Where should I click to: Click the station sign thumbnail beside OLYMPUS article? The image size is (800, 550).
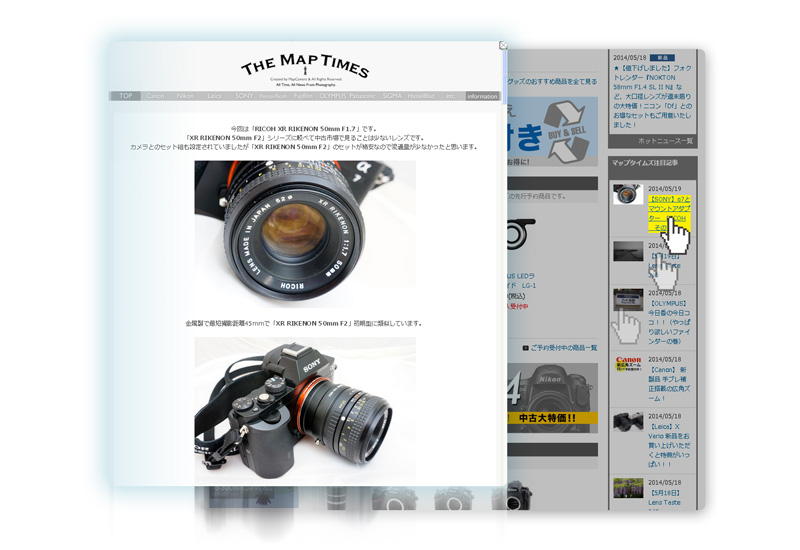(628, 300)
